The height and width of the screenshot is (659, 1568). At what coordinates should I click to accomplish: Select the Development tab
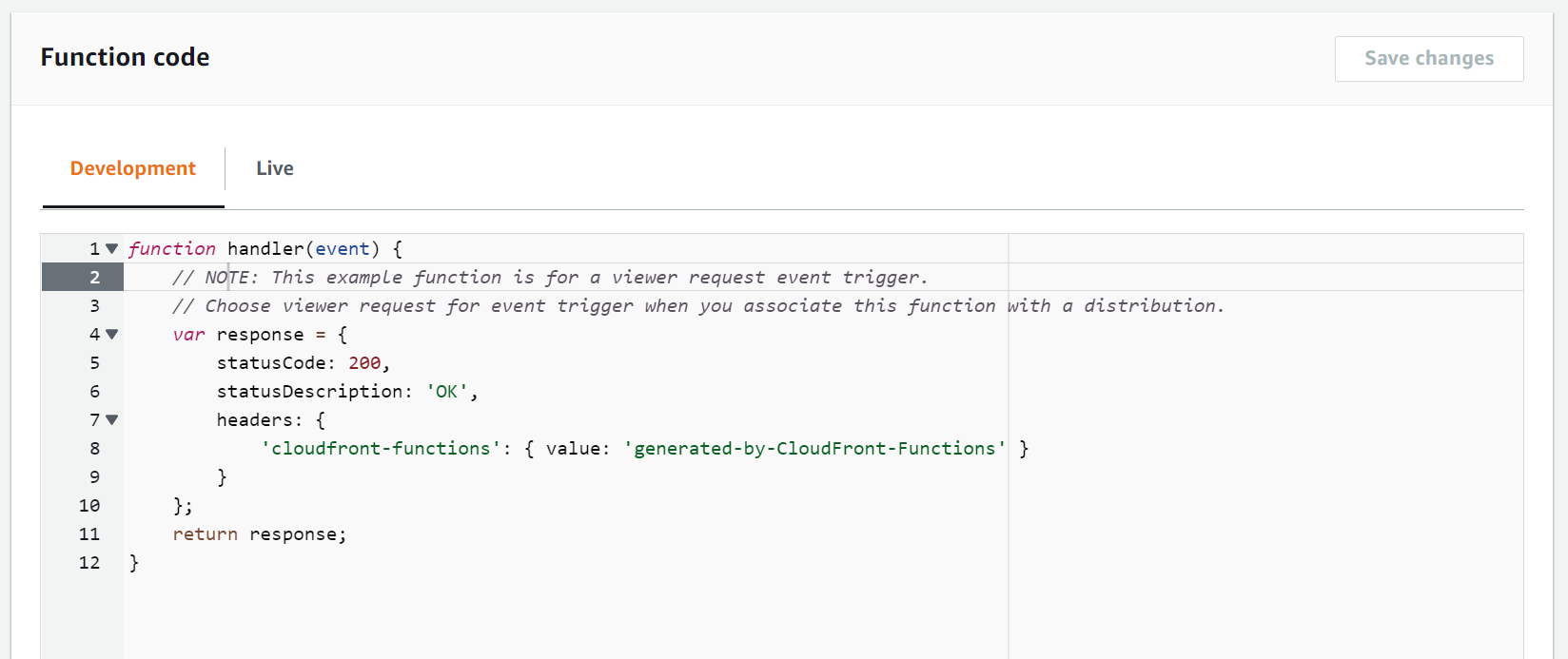(x=133, y=168)
